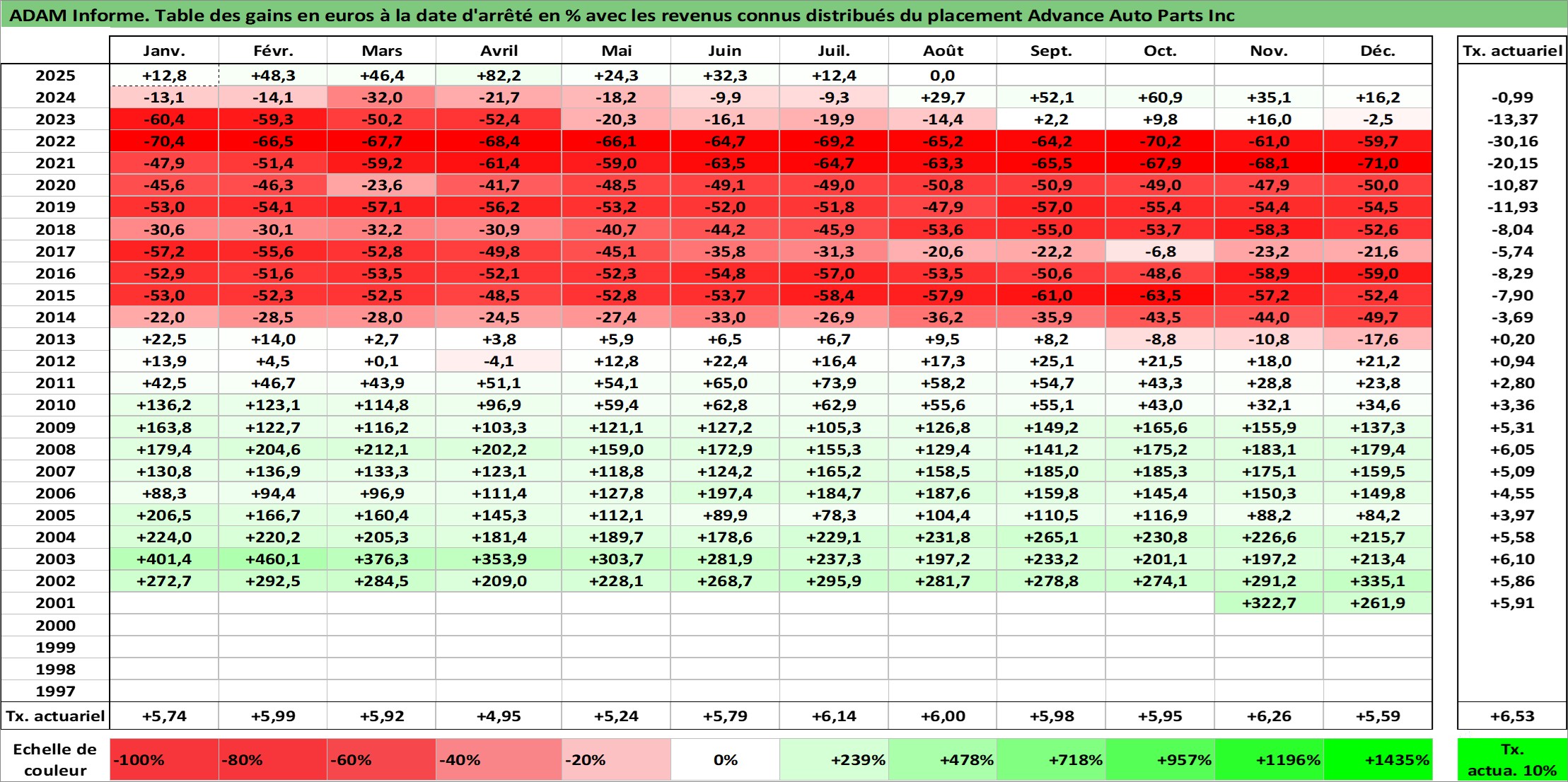Click the '-4,1' cell in 2012 row

[x=499, y=361]
